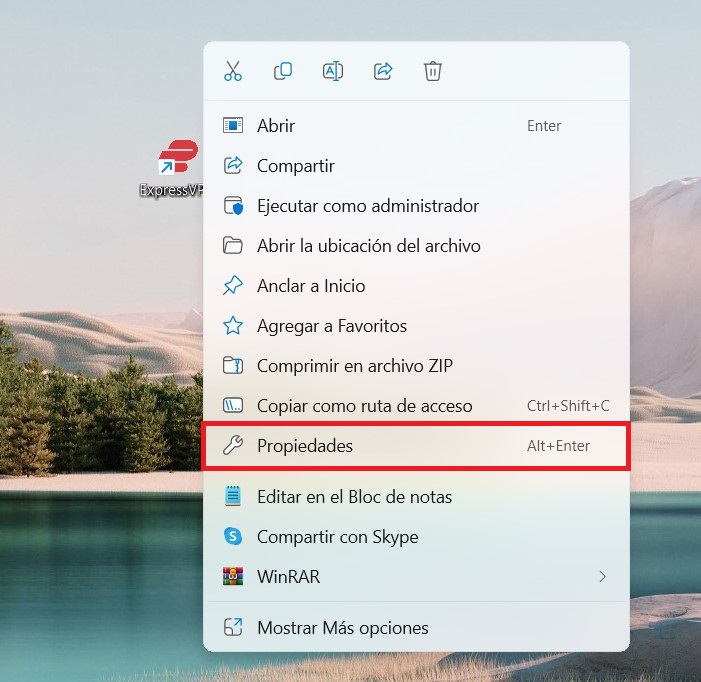Expand the WinRAR submenu chevron
The height and width of the screenshot is (682, 701).
tap(603, 577)
